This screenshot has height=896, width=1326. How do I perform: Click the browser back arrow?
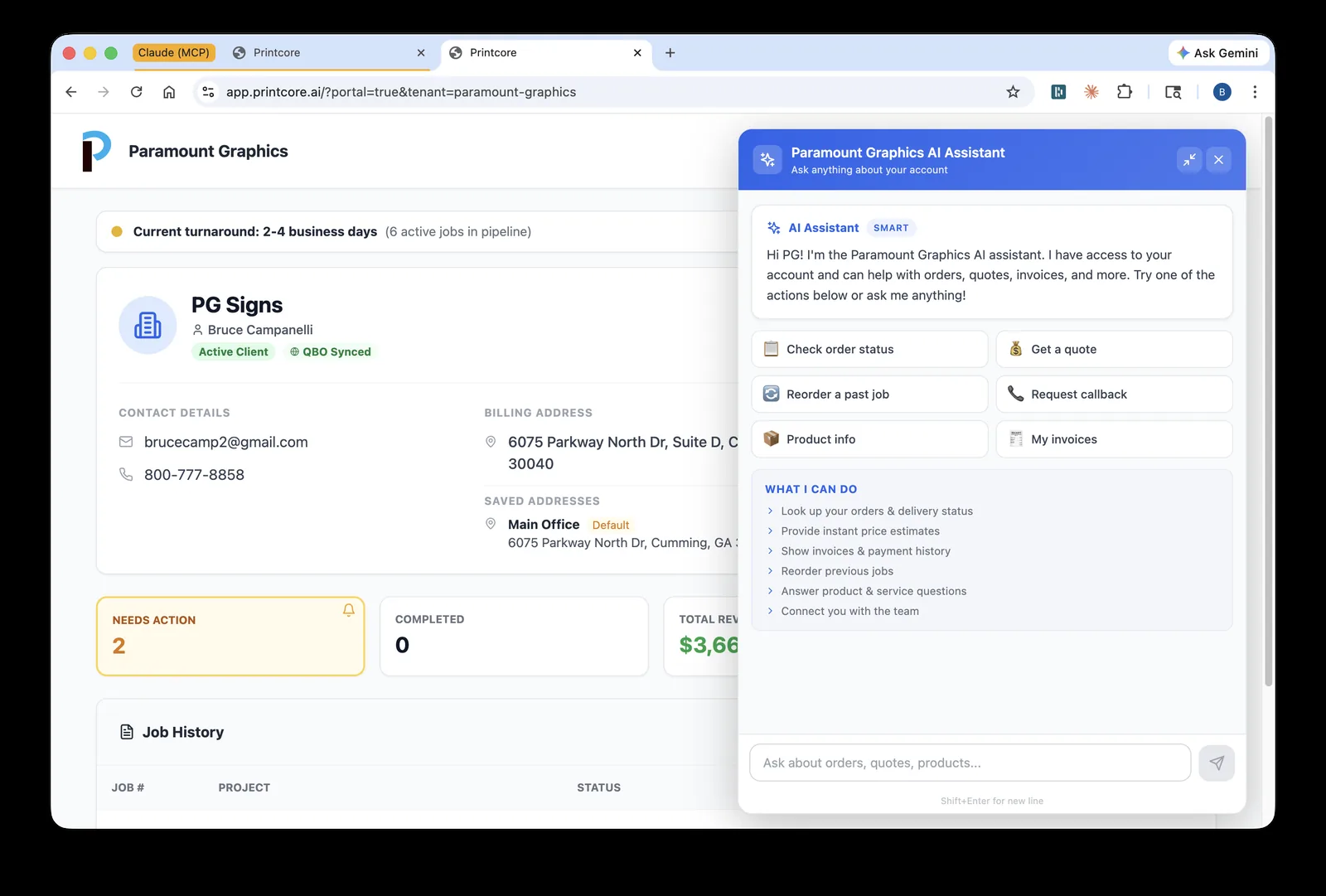pos(71,92)
